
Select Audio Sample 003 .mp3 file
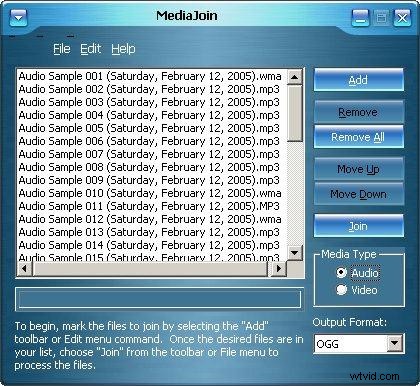point(149,102)
